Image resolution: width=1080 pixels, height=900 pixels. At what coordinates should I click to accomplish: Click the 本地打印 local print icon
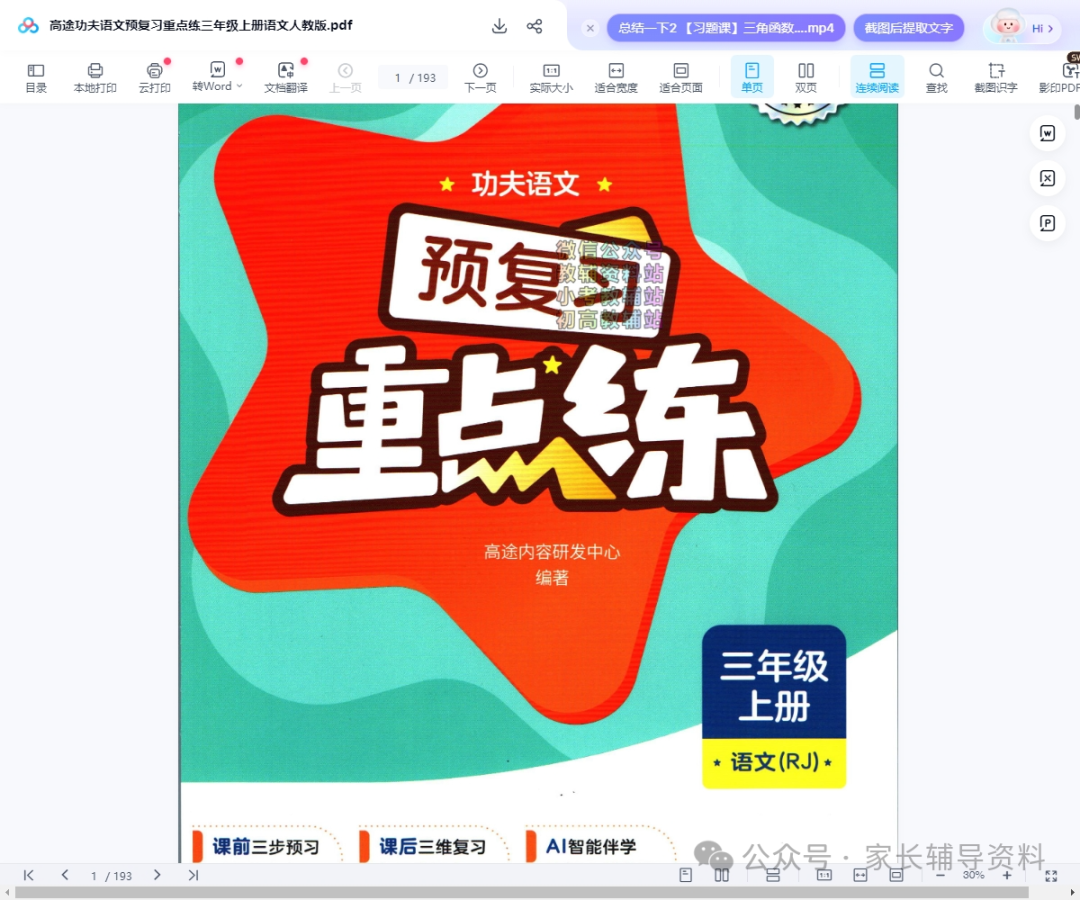(x=95, y=78)
